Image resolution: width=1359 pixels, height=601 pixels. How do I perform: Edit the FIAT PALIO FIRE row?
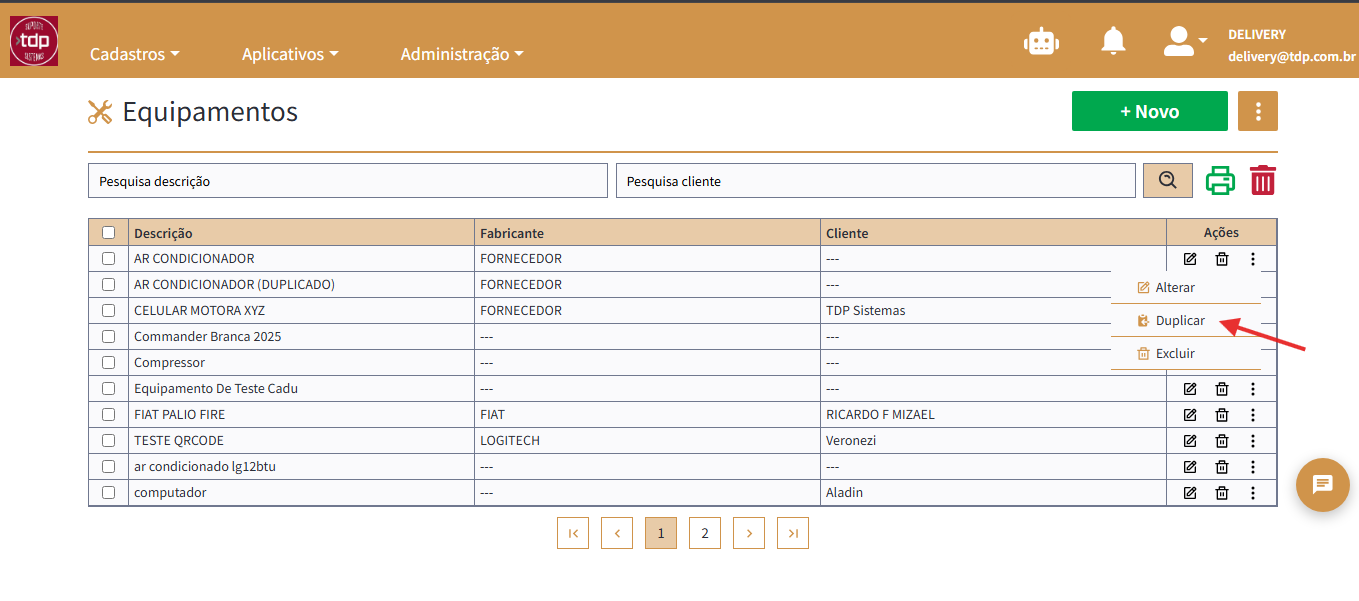(x=1190, y=415)
